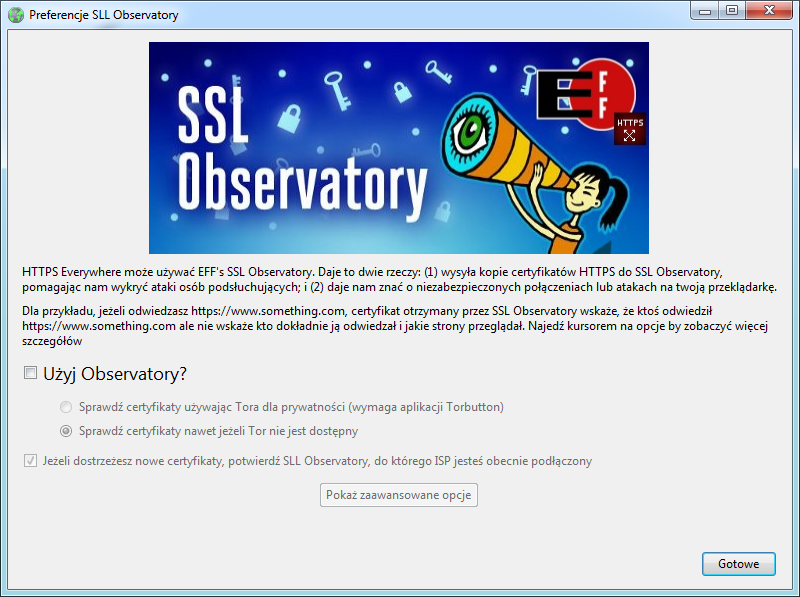Click the globe icon in the title bar
Screen dimensions: 800x597
click(15, 15)
